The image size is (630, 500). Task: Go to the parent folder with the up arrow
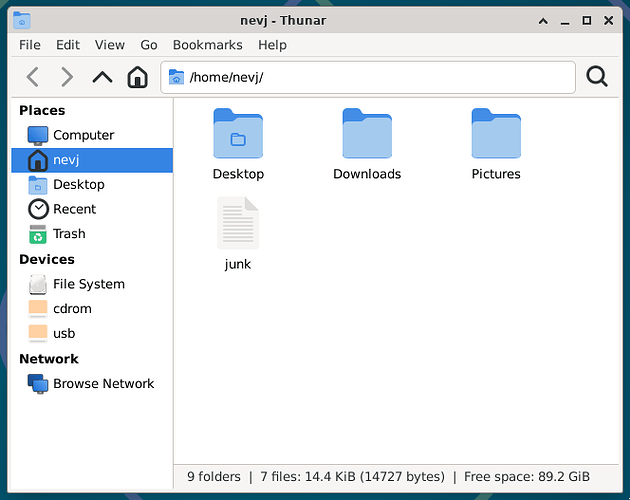[102, 77]
